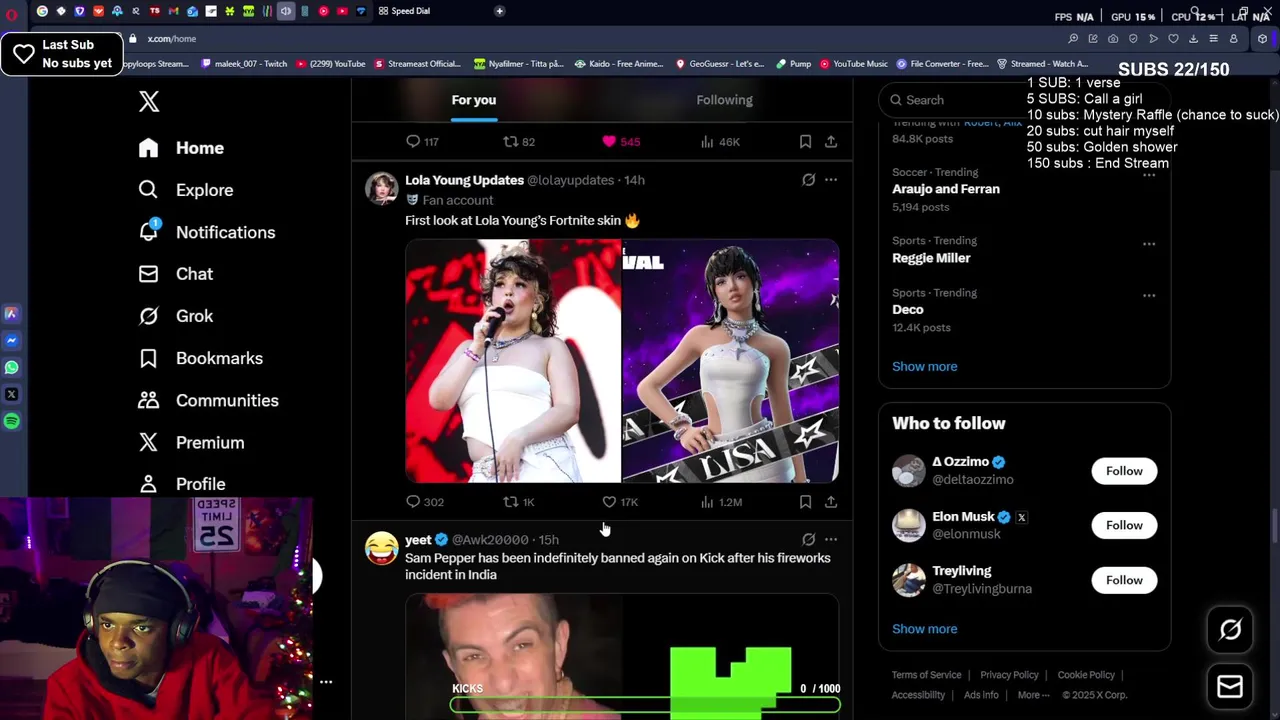Bookmark the Lola Young Fortnite post
Viewport: 1280px width, 720px height.
point(805,502)
